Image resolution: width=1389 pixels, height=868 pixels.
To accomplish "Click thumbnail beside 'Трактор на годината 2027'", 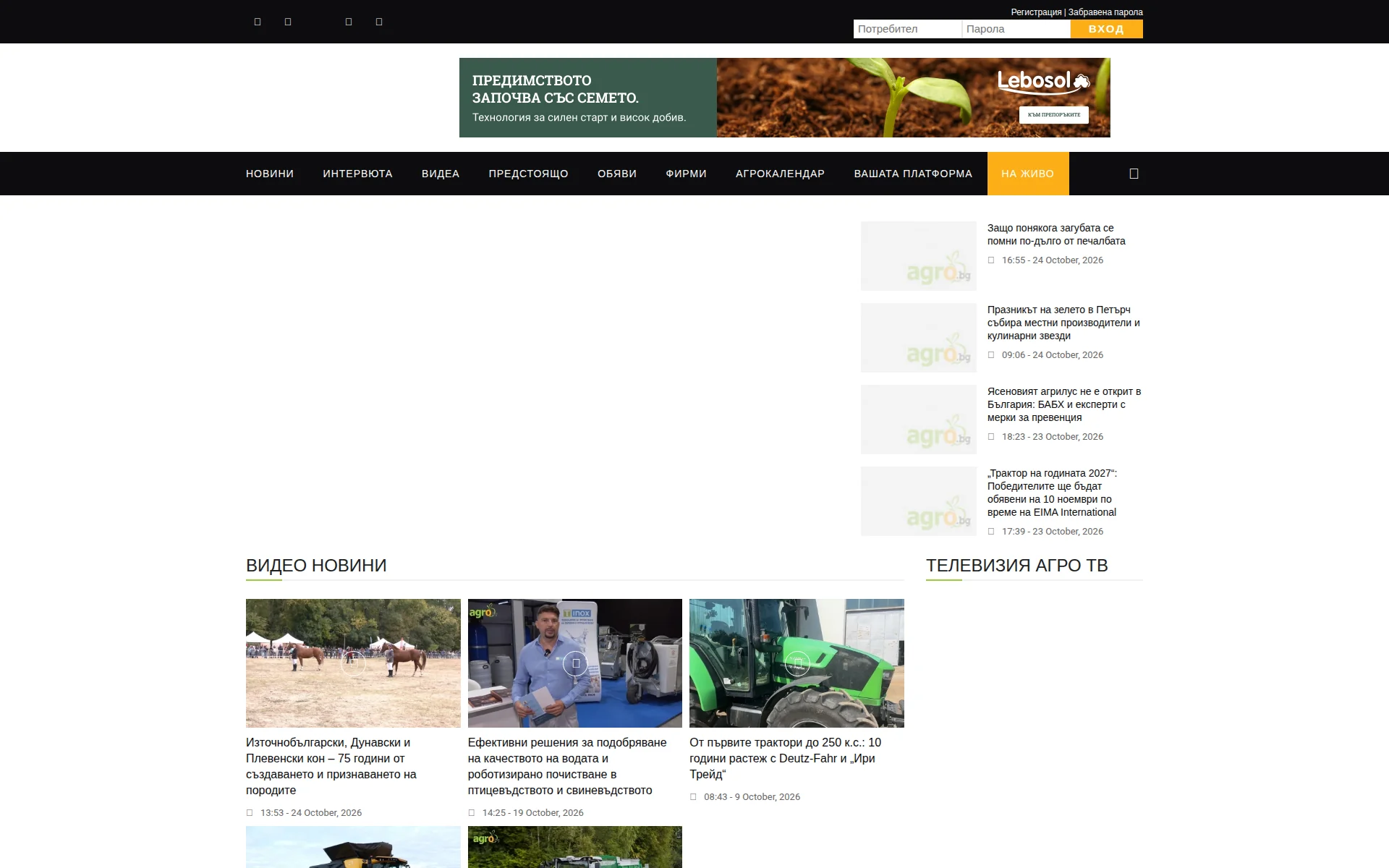I will 919,501.
